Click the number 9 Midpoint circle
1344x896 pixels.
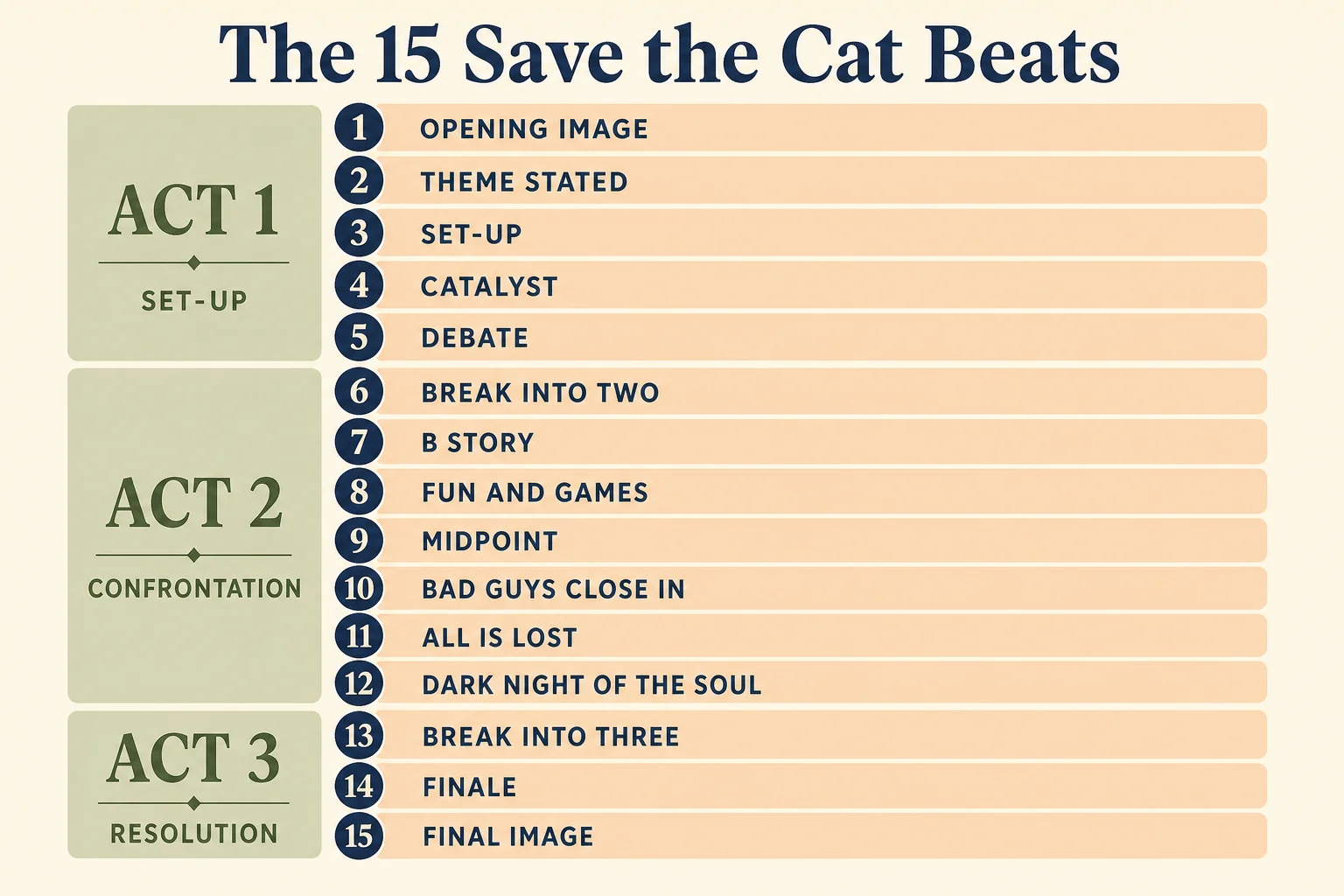tap(359, 541)
